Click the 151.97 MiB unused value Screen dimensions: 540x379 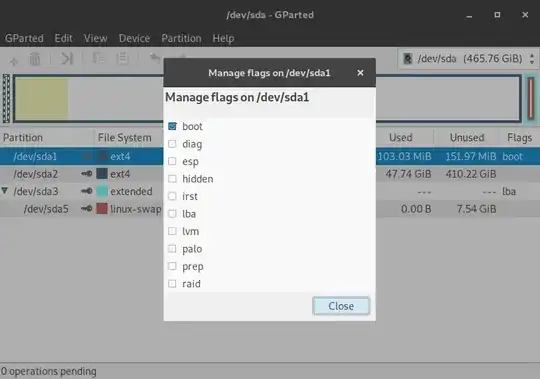click(x=471, y=156)
